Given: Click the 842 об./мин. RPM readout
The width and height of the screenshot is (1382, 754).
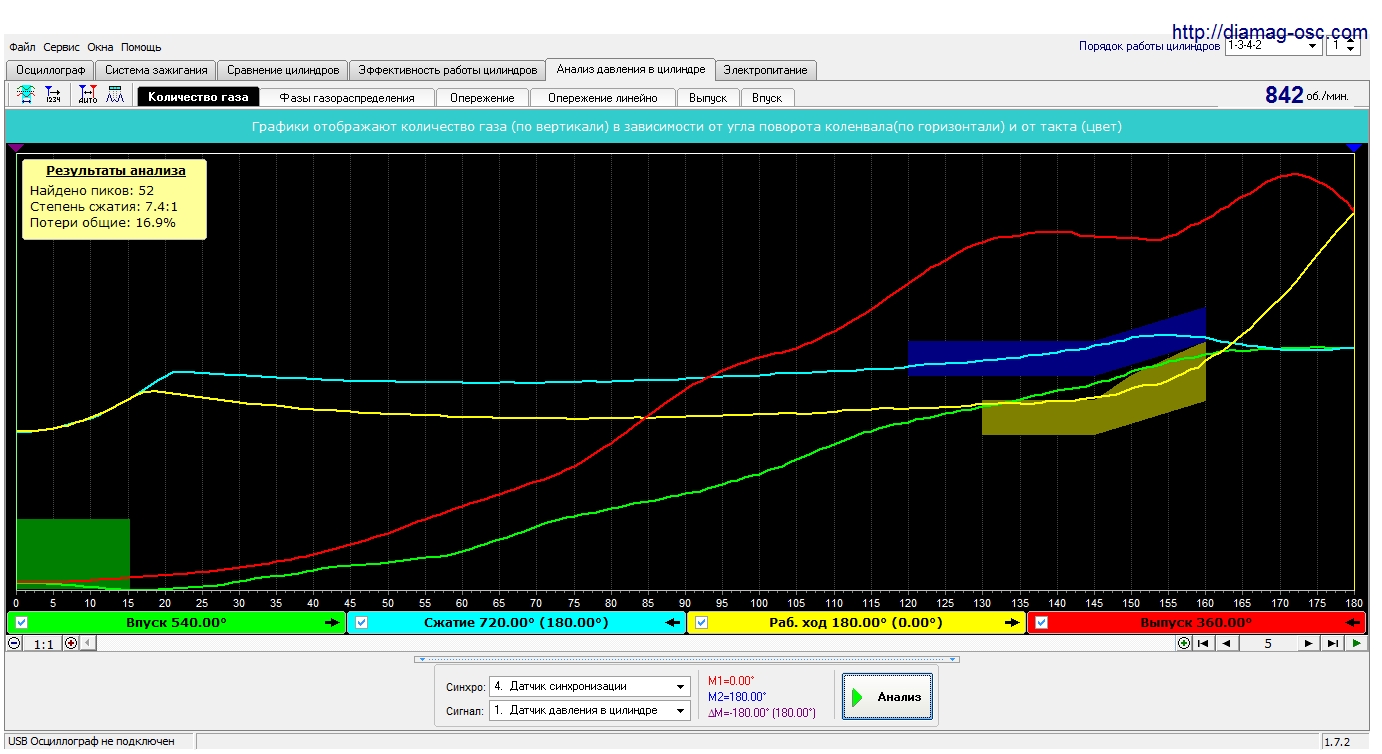Looking at the screenshot, I should [1307, 95].
